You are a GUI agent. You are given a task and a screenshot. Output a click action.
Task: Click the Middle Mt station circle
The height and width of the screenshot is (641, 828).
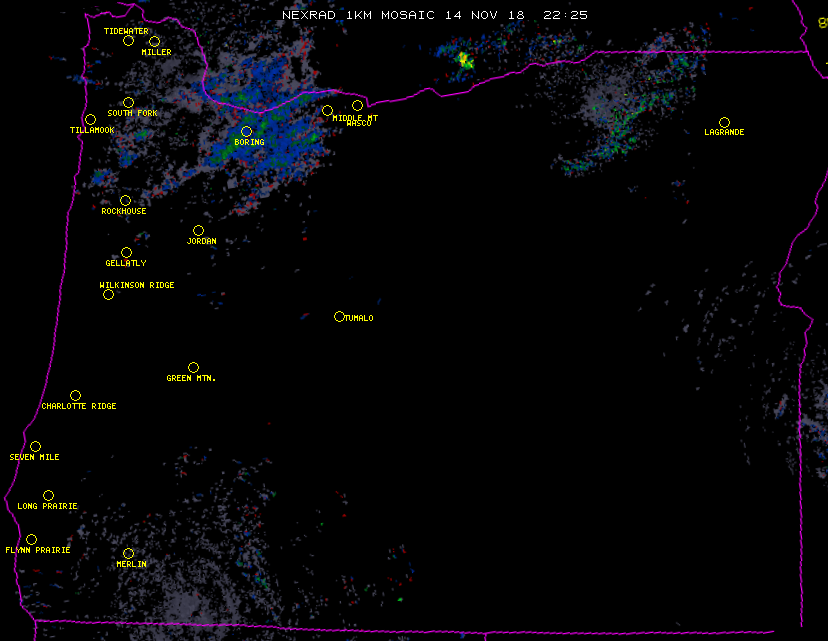(x=327, y=110)
